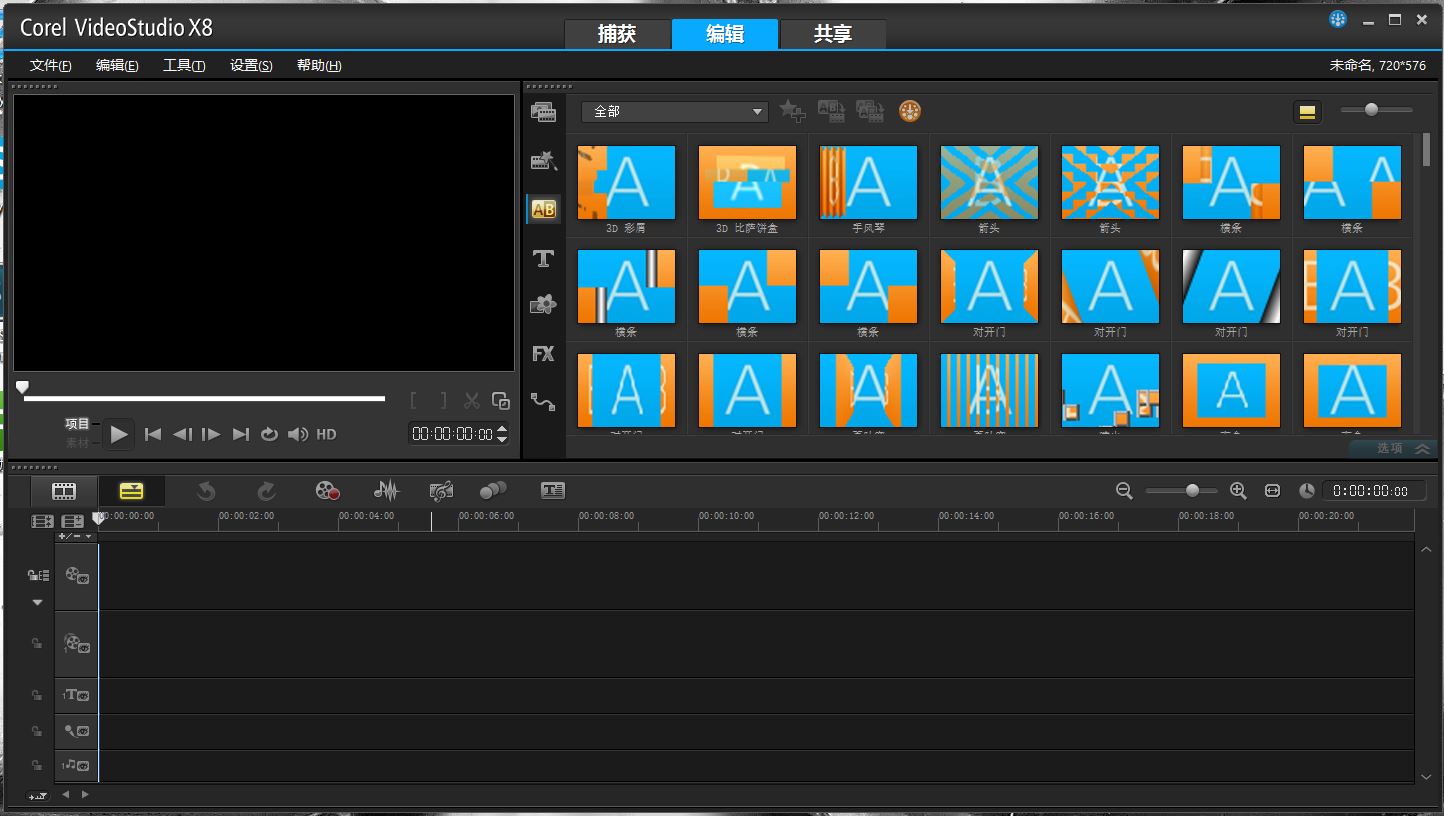Switch to Storyboard view
The width and height of the screenshot is (1444, 816).
64,491
